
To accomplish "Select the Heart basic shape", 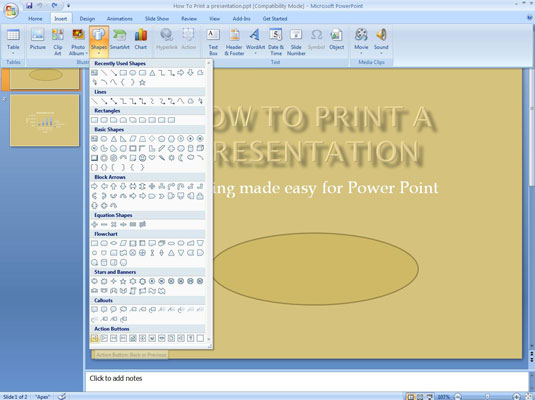I will [152, 158].
